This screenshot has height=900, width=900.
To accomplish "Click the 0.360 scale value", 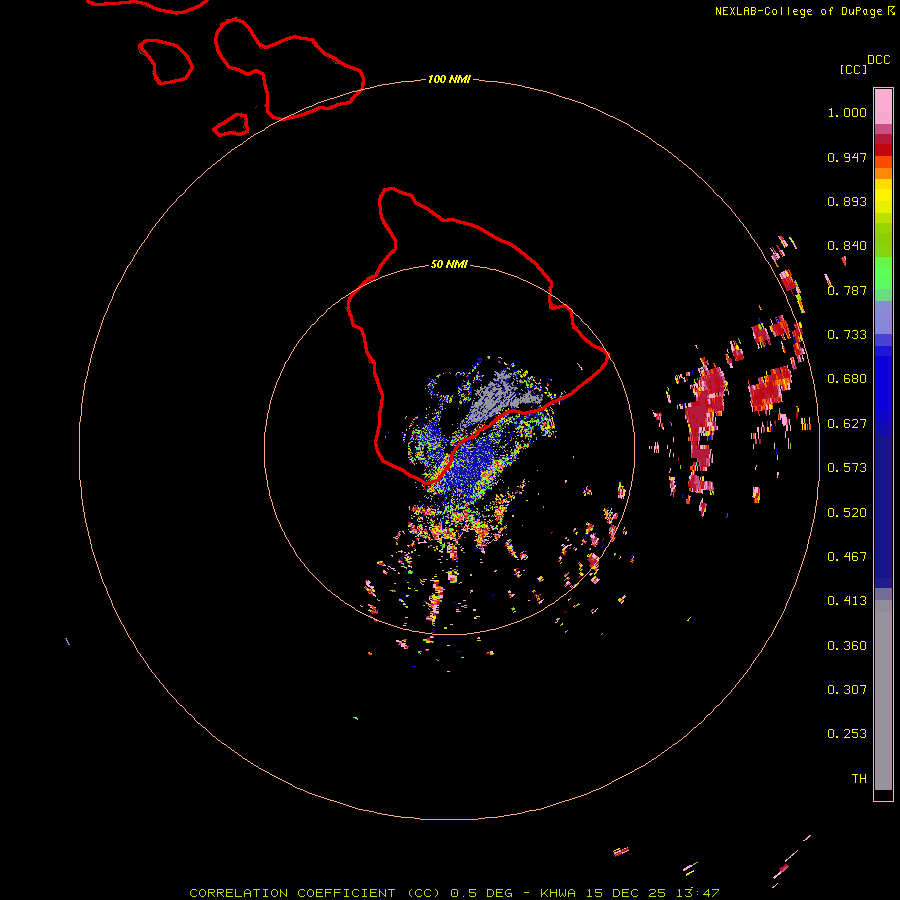I will coord(847,646).
